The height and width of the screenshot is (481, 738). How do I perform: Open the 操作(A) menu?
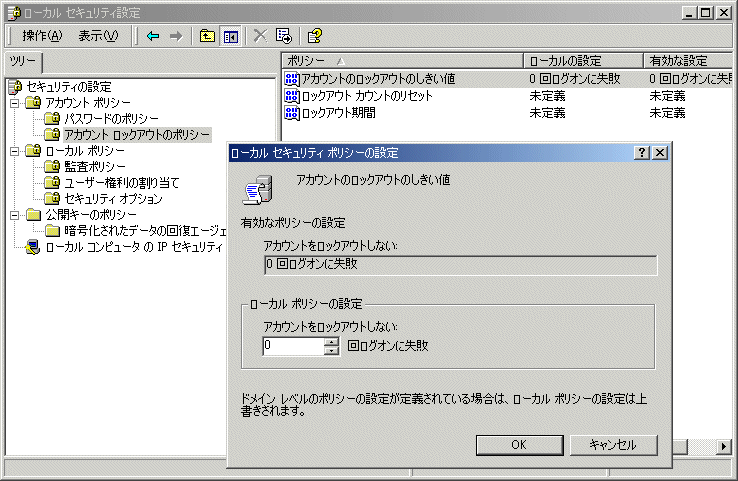pyautogui.click(x=42, y=36)
